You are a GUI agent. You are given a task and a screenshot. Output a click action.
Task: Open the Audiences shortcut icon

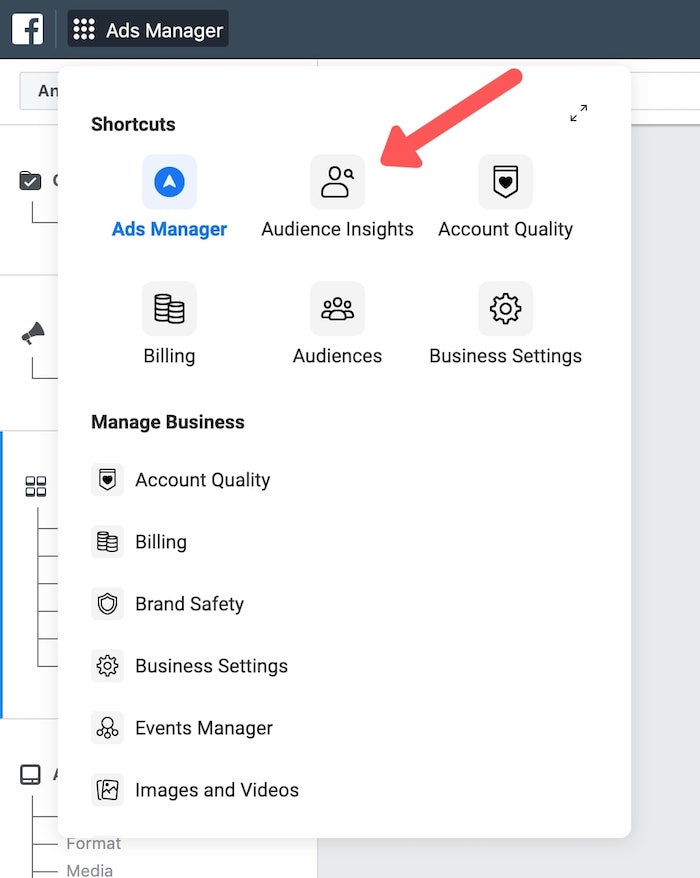tap(337, 308)
